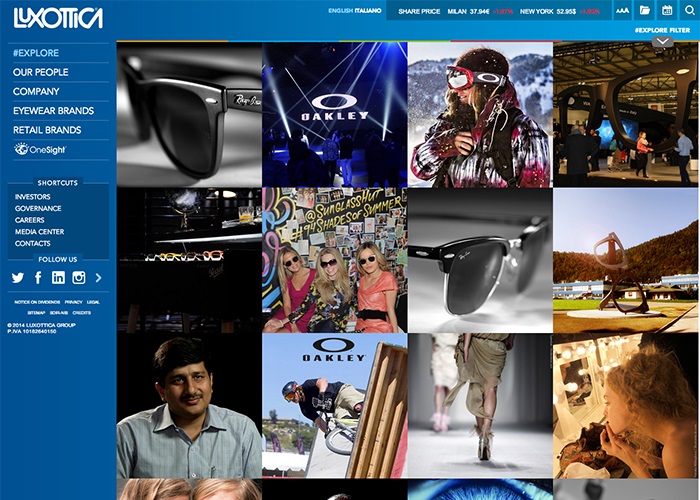
Task: Open Luxottica's Instagram page
Action: pyautogui.click(x=79, y=278)
